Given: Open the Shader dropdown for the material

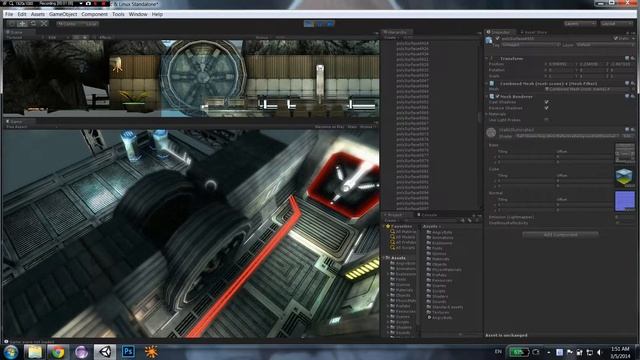Looking at the screenshot, I should 567,136.
